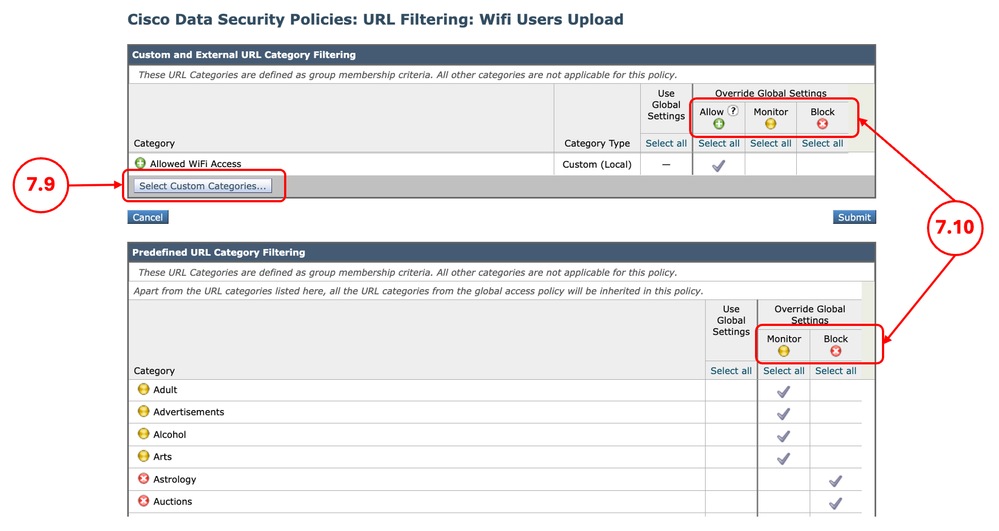Click the yellow icon next to Alcohol

[143, 433]
